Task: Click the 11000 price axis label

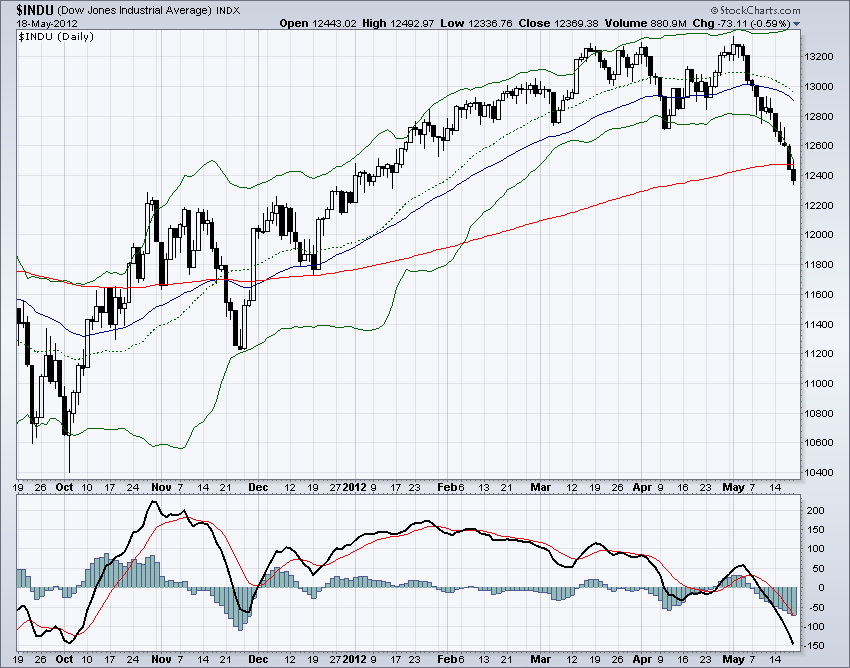Action: coord(818,383)
